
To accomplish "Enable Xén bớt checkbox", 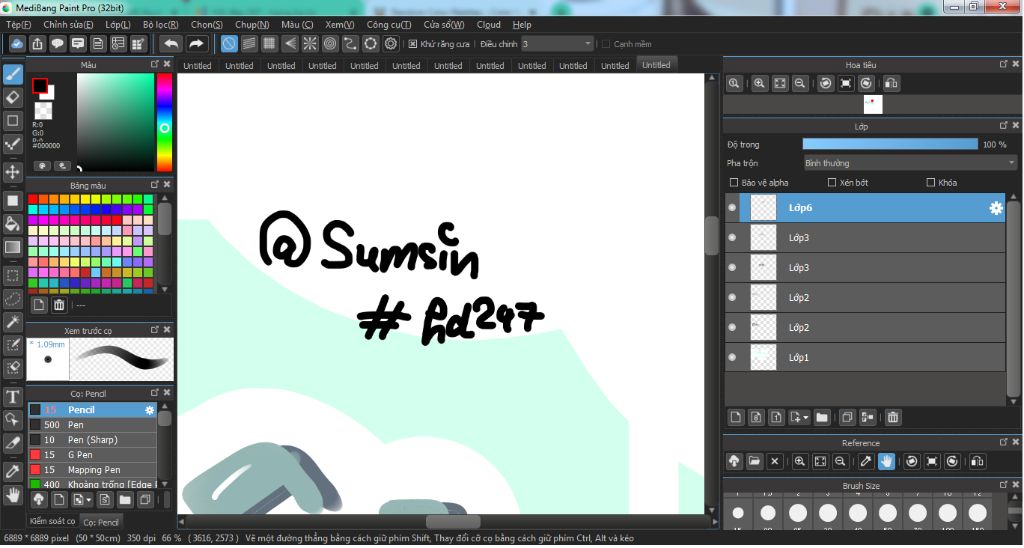I will (x=831, y=183).
